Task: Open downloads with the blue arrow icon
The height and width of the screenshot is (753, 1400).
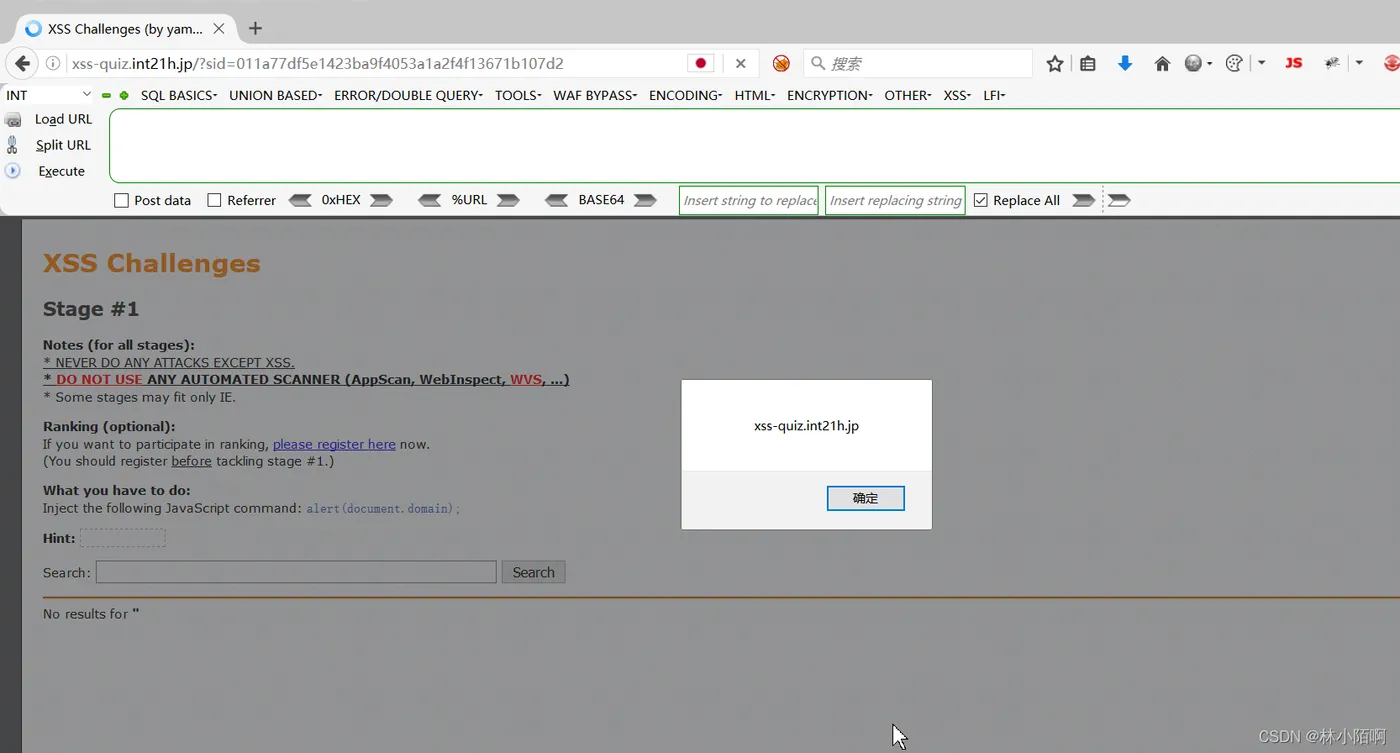Action: [x=1125, y=63]
